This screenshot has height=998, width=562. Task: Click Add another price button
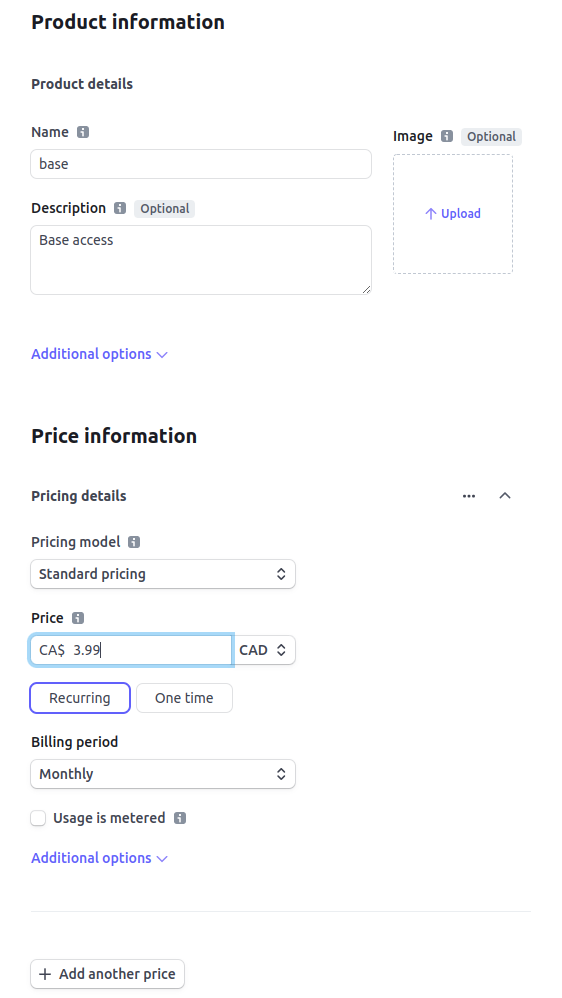[x=108, y=974]
